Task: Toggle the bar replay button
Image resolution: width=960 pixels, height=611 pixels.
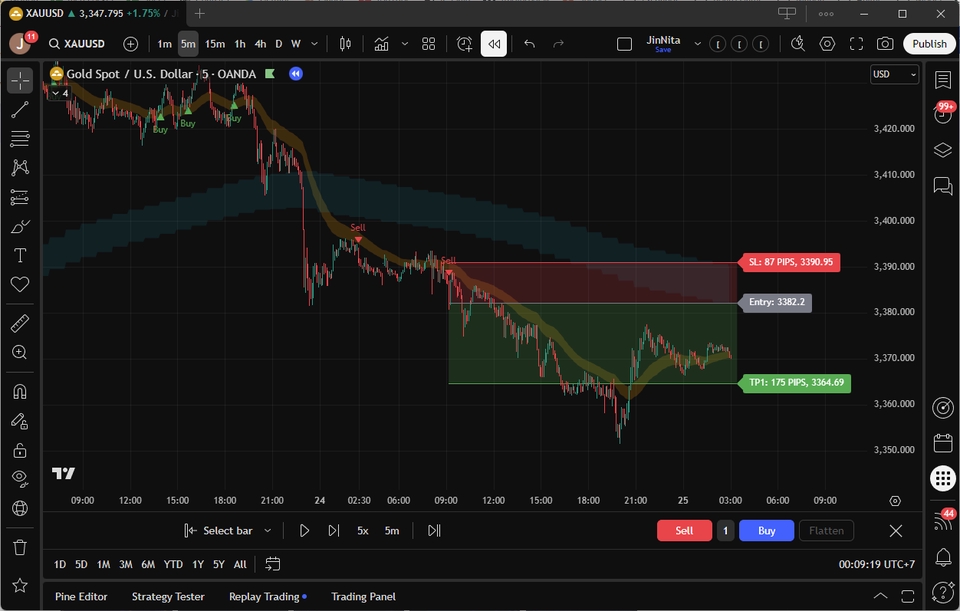Action: tap(493, 44)
